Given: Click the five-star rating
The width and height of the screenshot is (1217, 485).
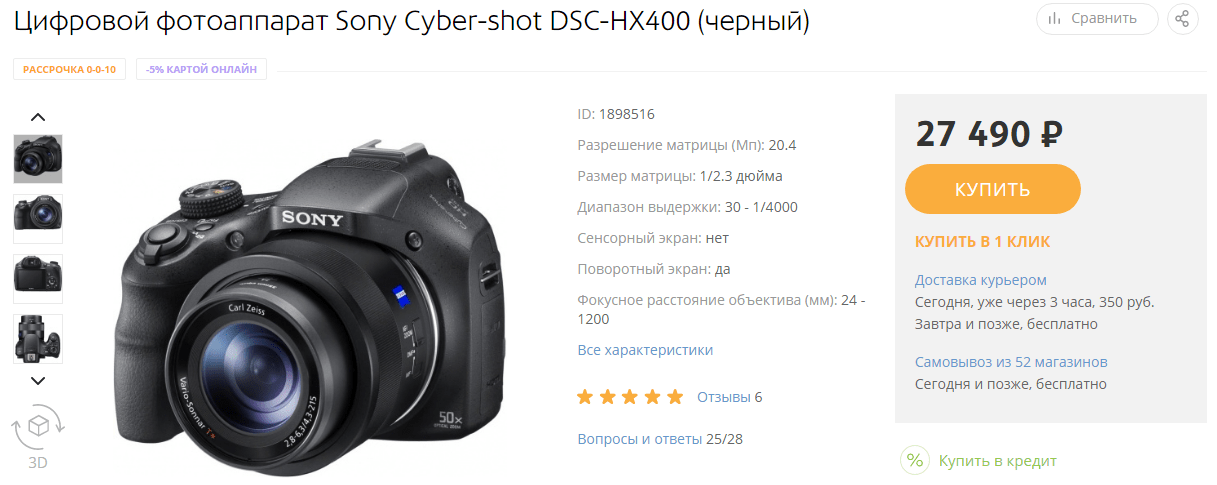Looking at the screenshot, I should point(631,397).
